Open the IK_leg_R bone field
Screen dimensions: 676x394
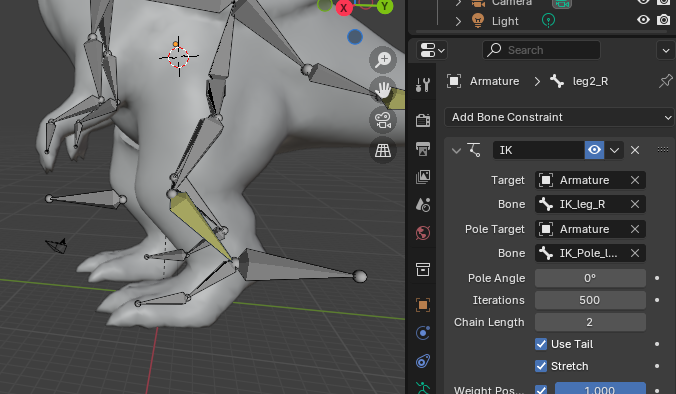coord(590,204)
